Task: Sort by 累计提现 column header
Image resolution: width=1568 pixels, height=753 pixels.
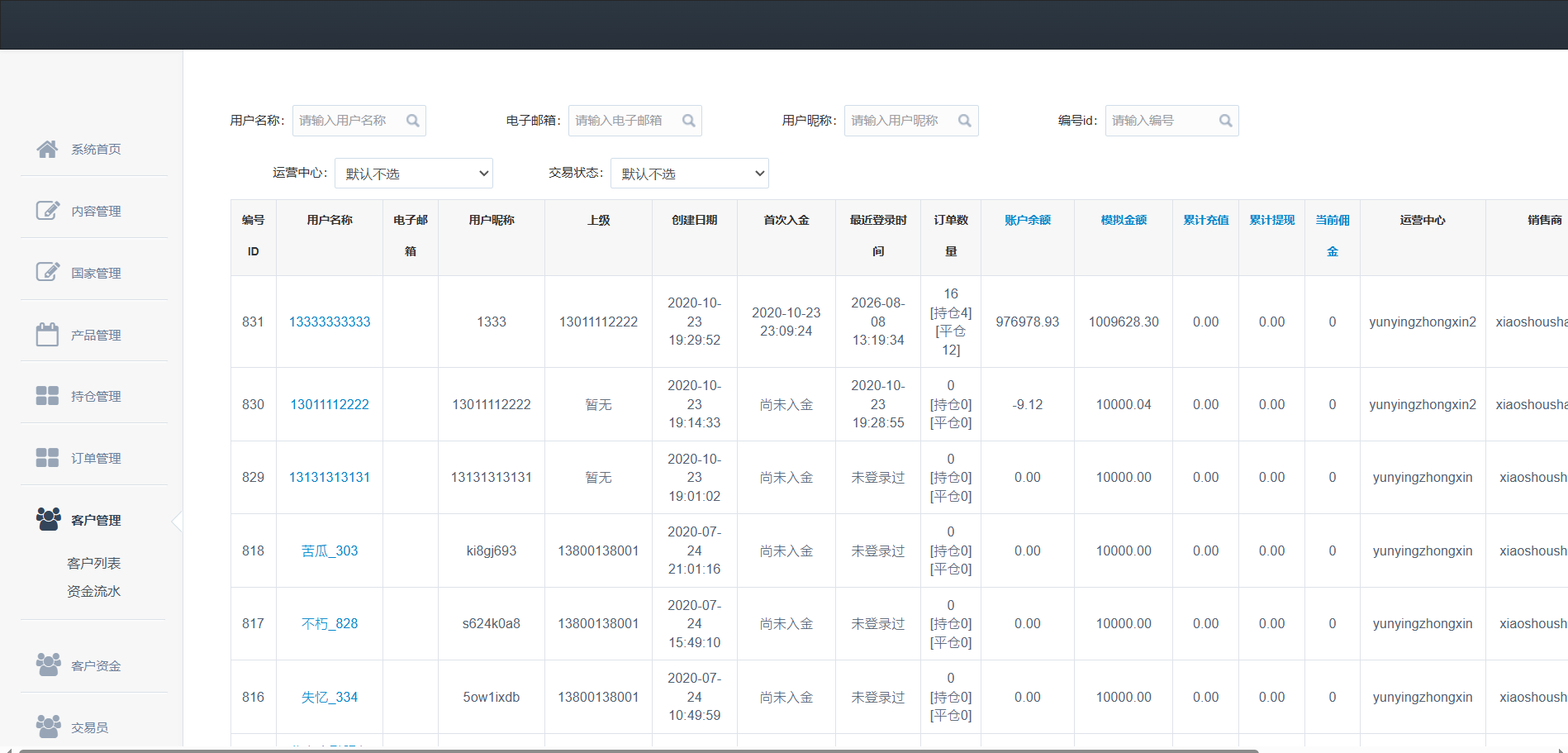Action: pos(1271,220)
